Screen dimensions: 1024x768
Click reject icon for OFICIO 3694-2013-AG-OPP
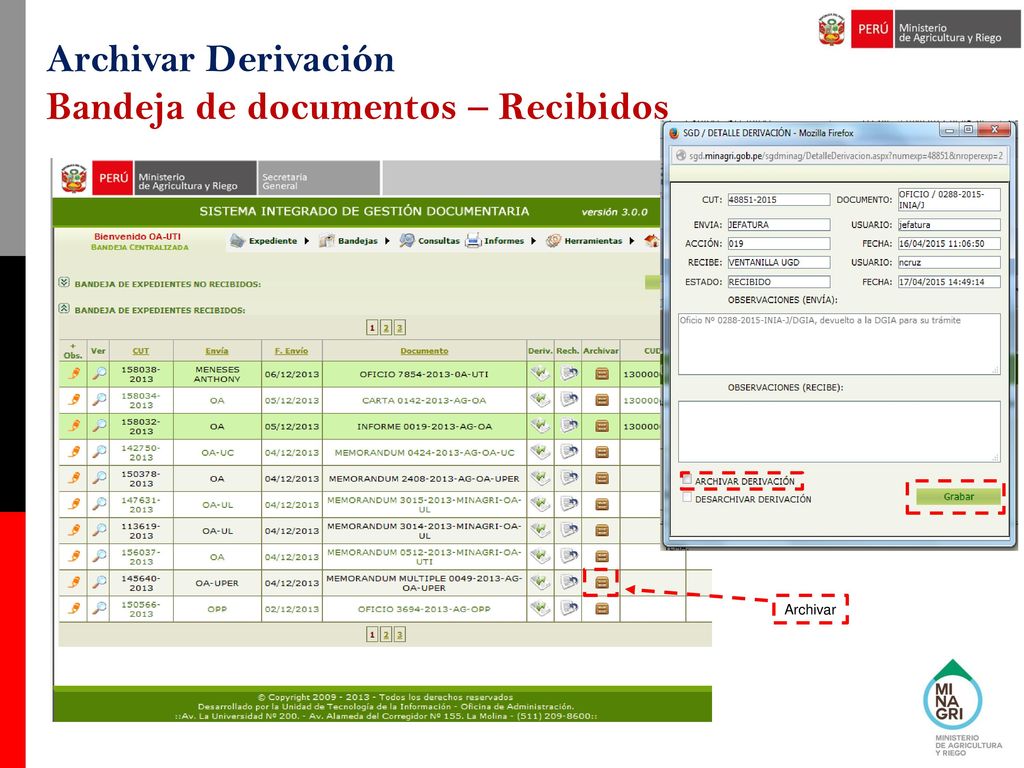[569, 609]
